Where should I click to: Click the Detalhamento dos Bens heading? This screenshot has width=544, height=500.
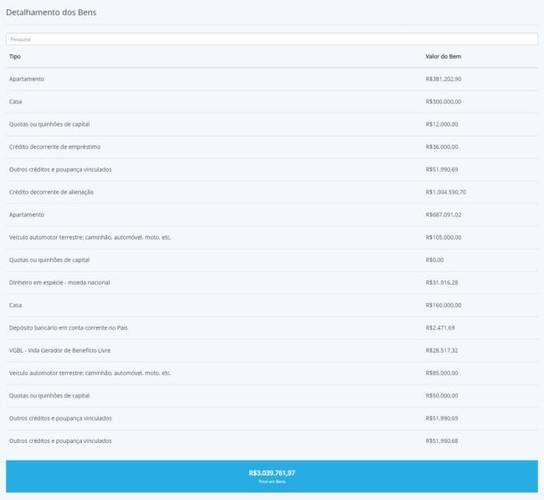pos(51,12)
